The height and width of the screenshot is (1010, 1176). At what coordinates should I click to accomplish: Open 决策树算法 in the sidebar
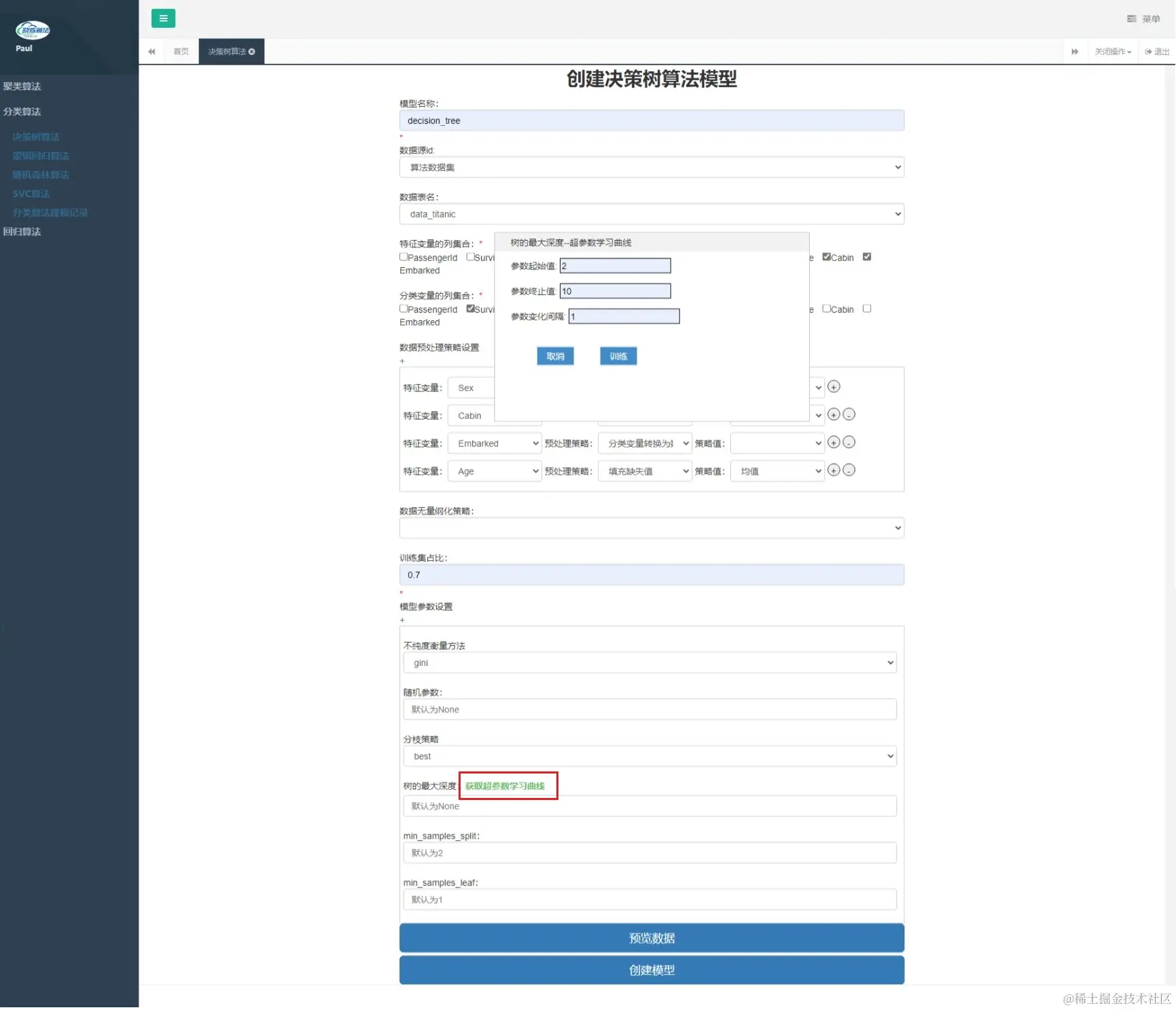click(36, 137)
